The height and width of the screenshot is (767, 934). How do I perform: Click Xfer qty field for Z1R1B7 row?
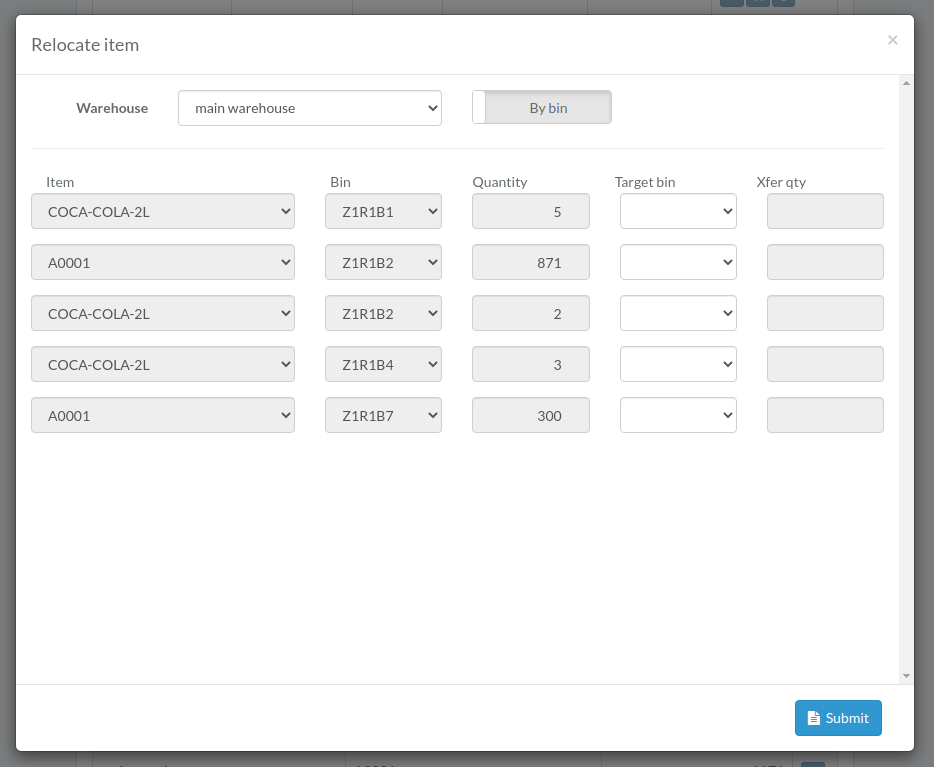826,415
